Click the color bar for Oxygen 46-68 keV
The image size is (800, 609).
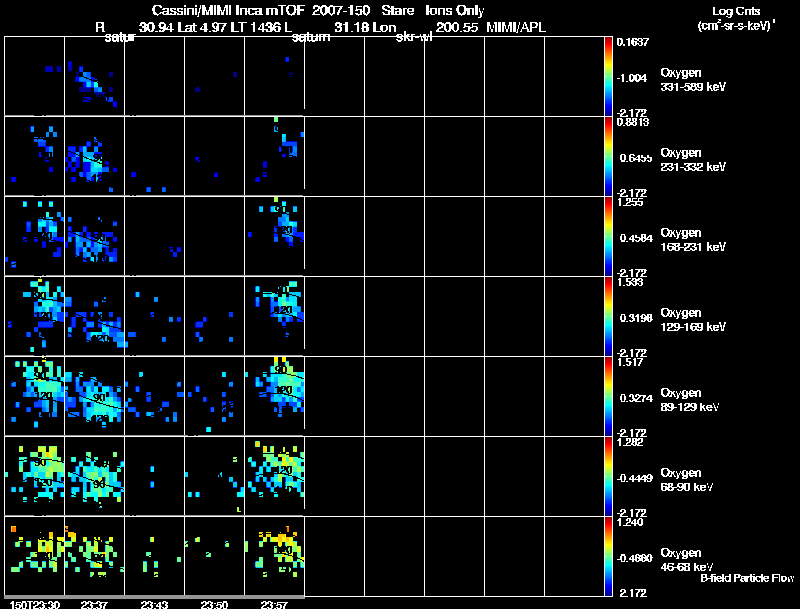tap(608, 557)
